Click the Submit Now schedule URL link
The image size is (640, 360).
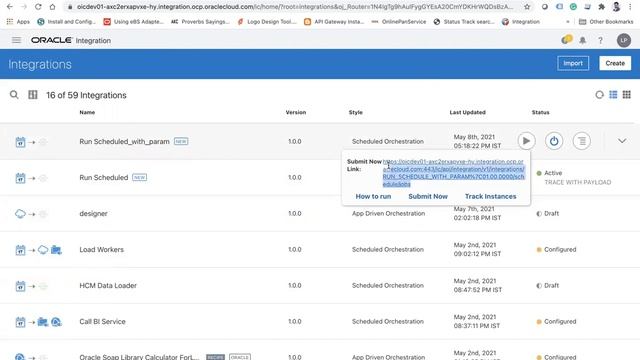[453, 173]
